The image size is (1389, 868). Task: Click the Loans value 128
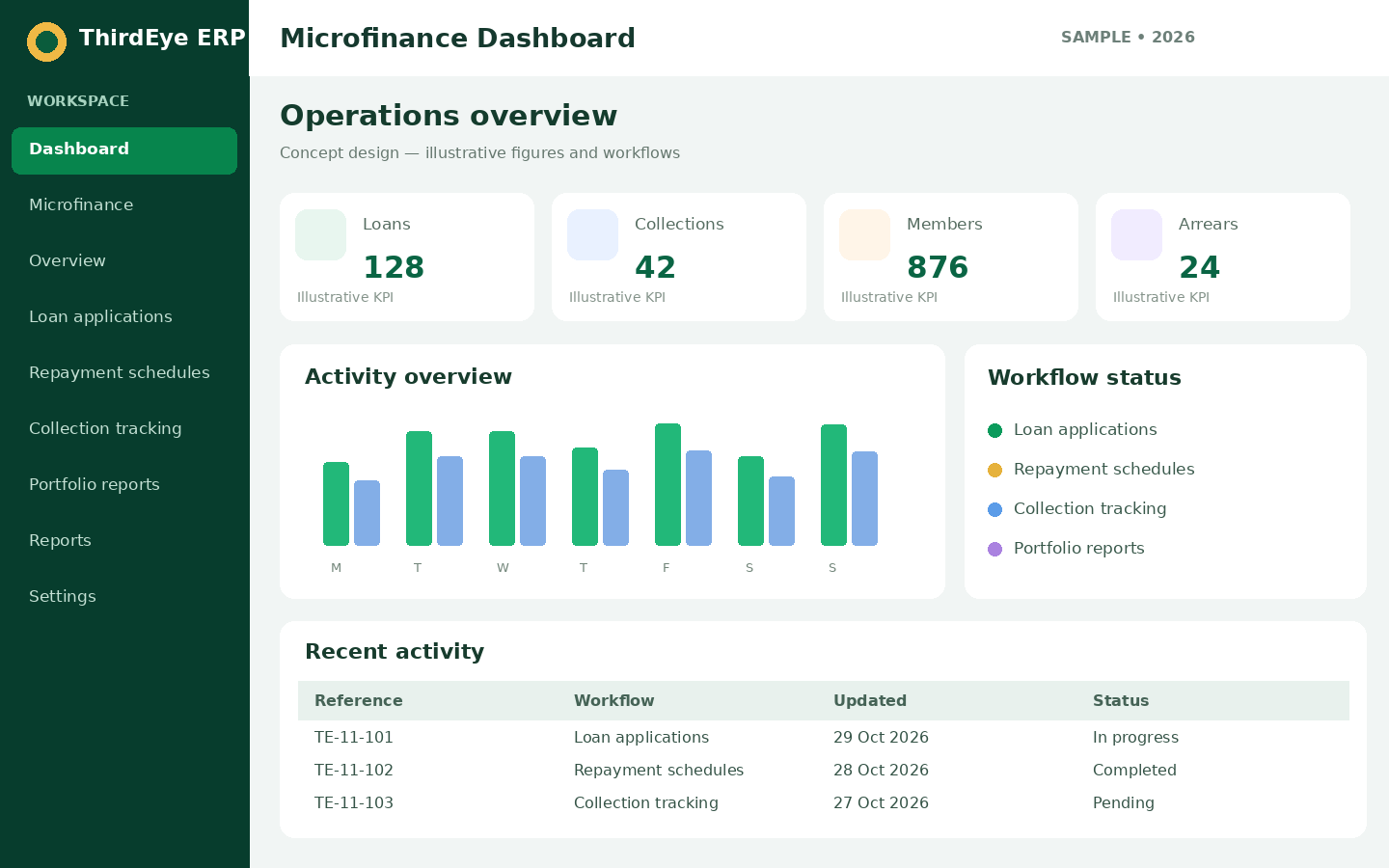coord(394,267)
